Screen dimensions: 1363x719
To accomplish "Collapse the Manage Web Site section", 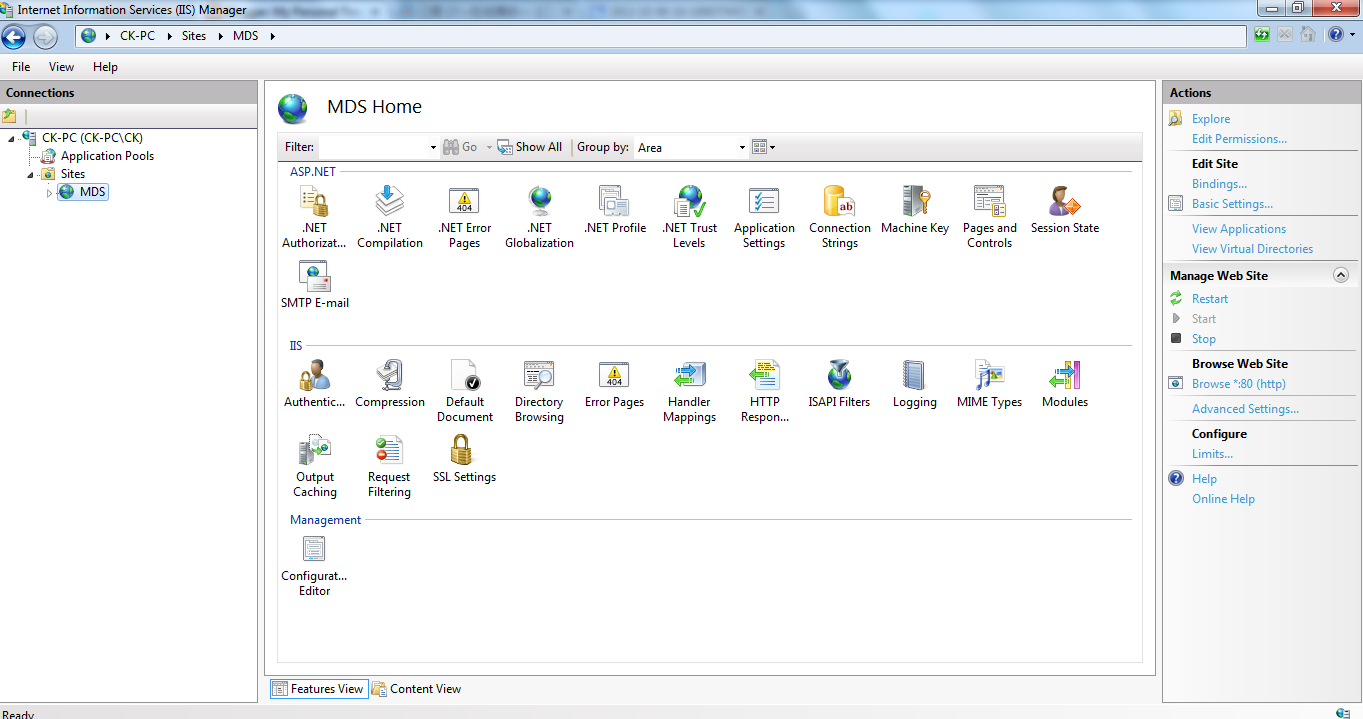I will point(1341,275).
